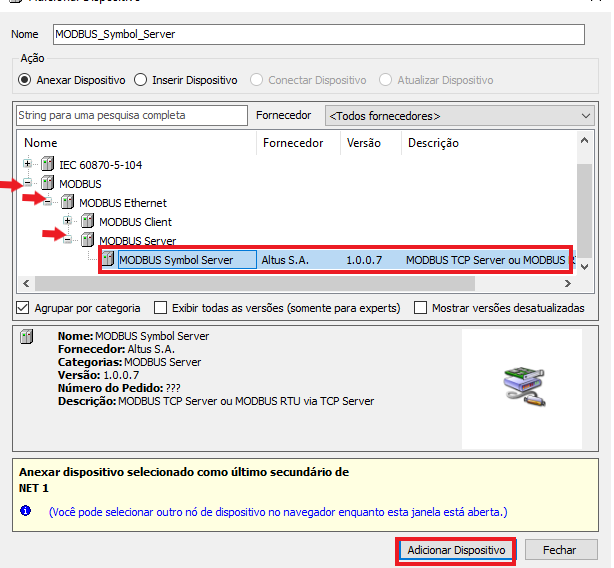Click the MODBUS Server node icon
The width and height of the screenshot is (614, 568).
point(87,241)
